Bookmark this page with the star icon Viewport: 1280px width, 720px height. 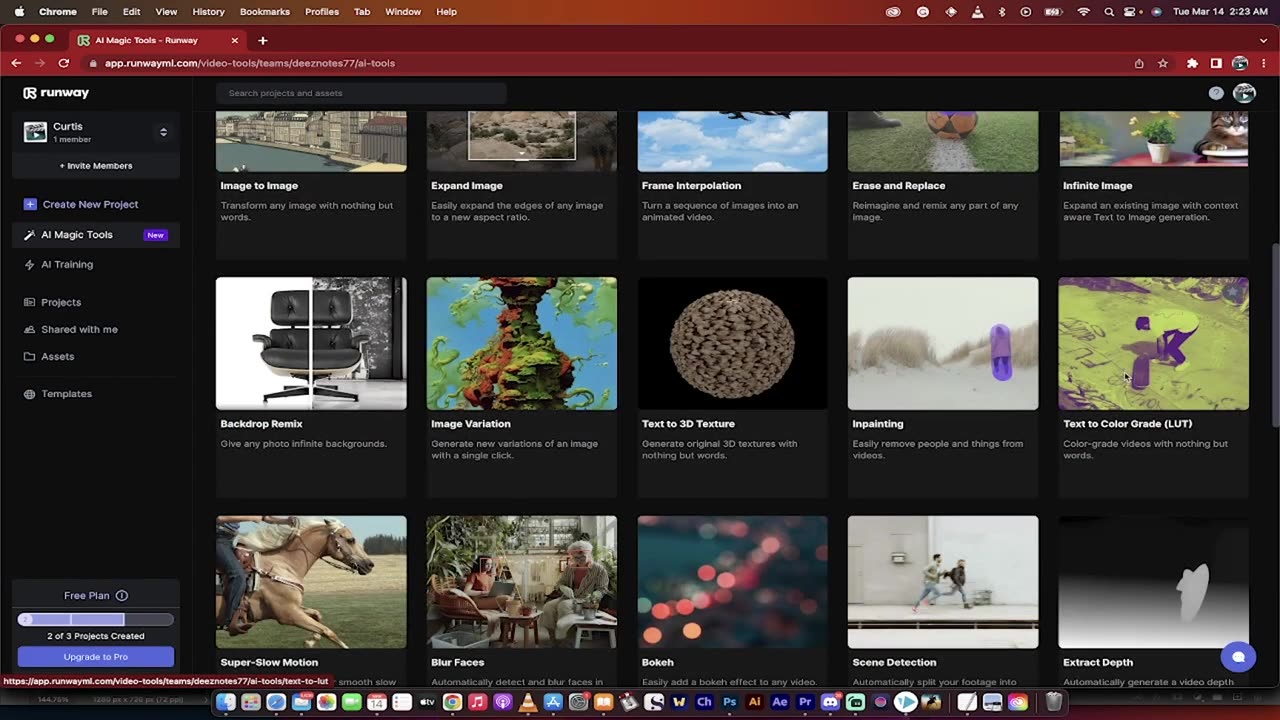tap(1163, 63)
